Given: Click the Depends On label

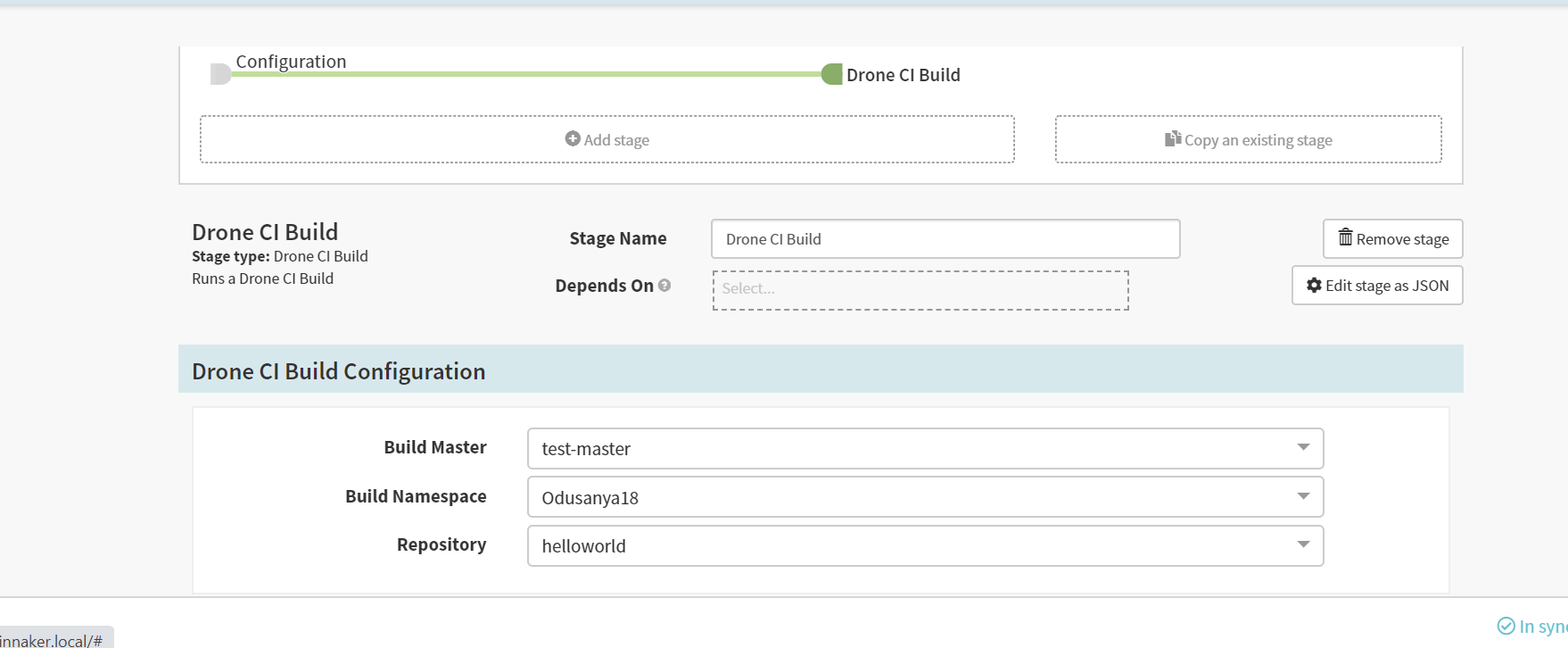Looking at the screenshot, I should pyautogui.click(x=605, y=286).
